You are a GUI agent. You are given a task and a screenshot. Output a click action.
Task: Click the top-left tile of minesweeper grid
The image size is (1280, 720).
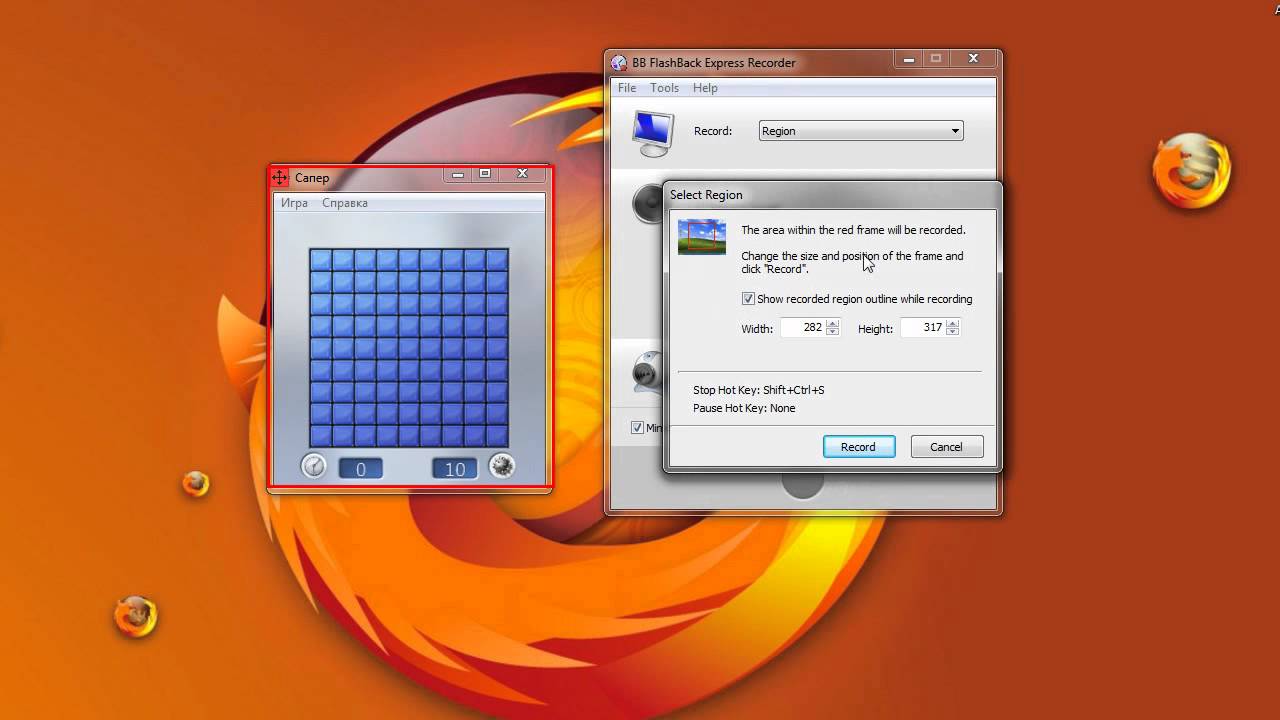[x=321, y=260]
